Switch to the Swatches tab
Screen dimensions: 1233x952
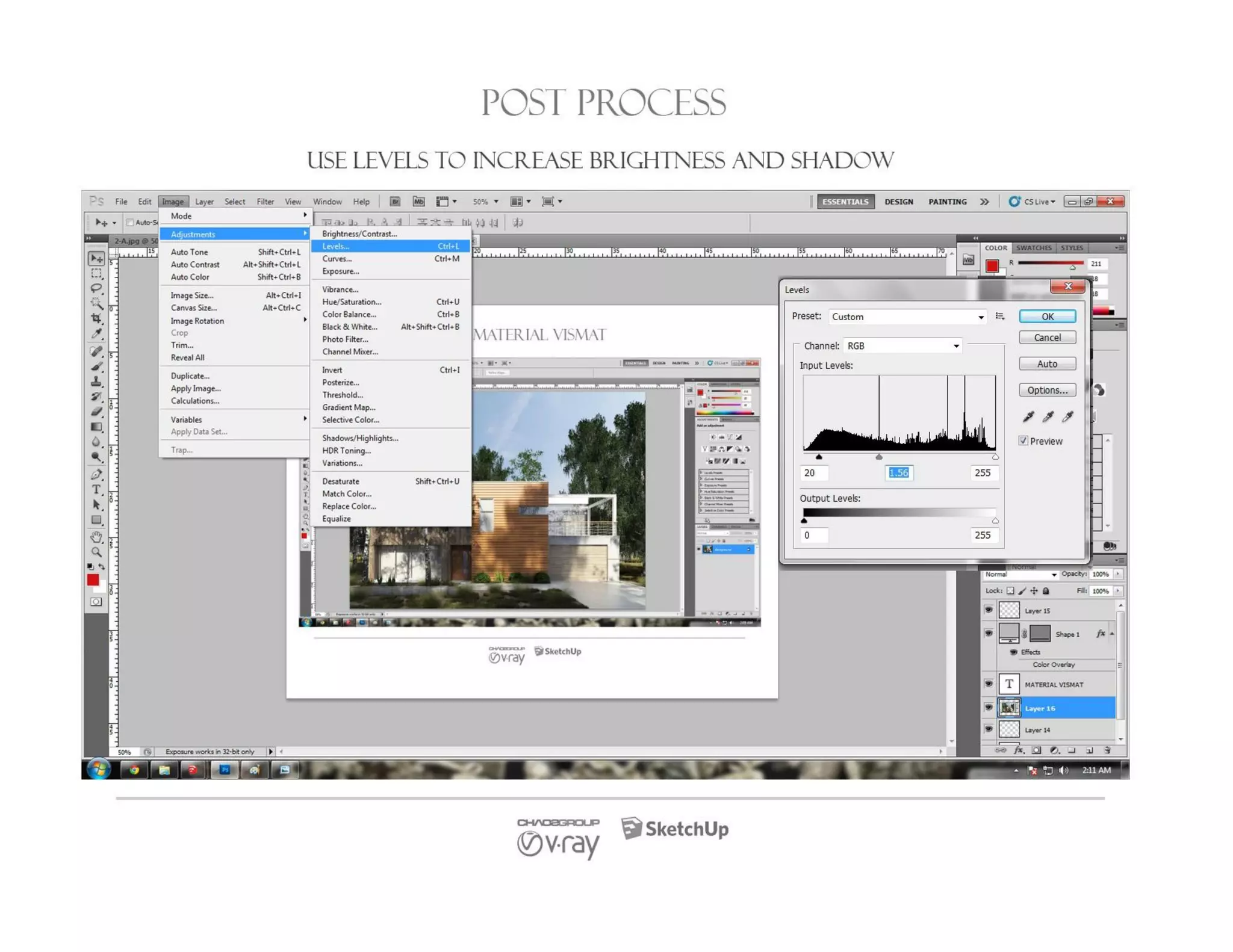pyautogui.click(x=1034, y=248)
